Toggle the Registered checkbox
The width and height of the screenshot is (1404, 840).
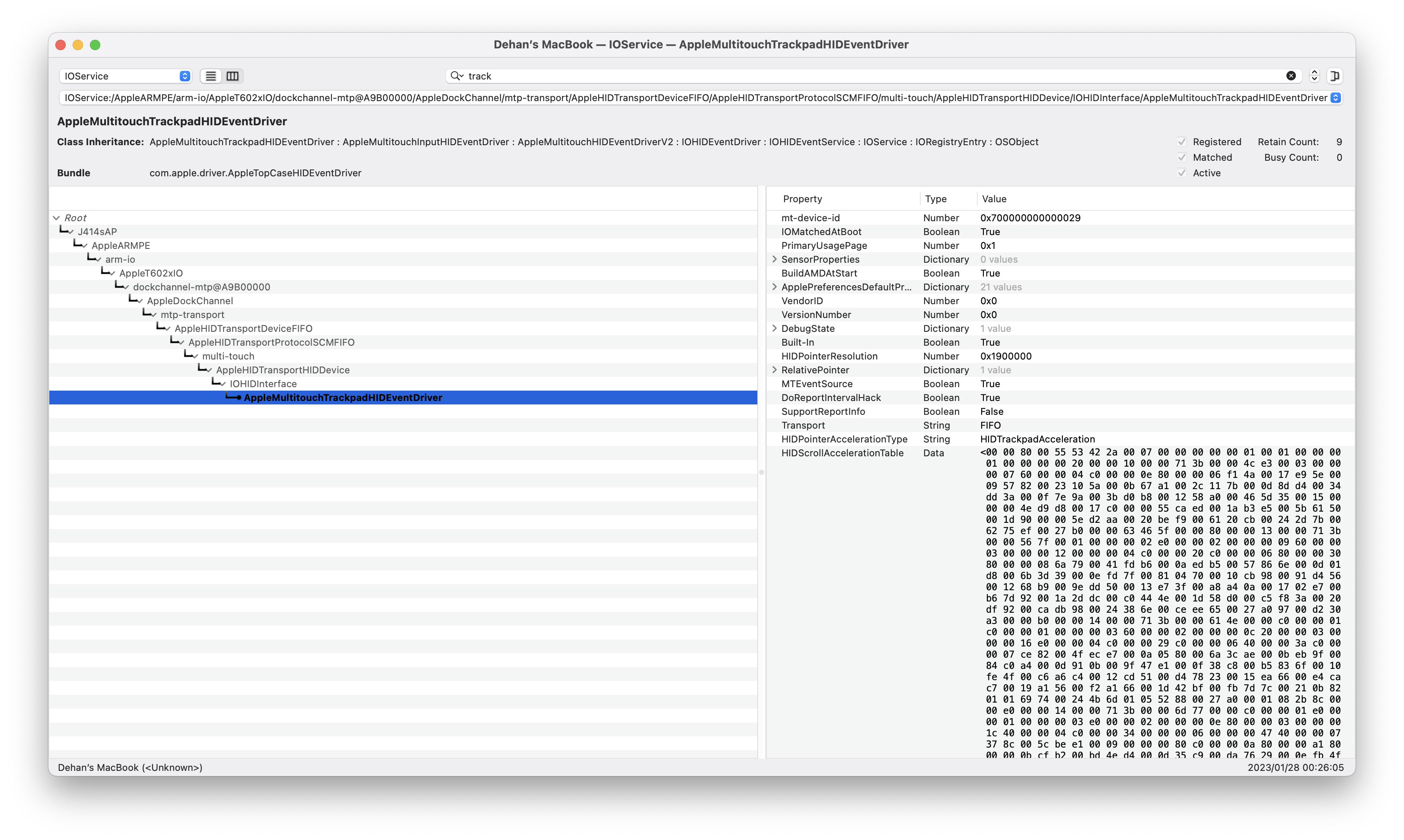pos(1182,141)
